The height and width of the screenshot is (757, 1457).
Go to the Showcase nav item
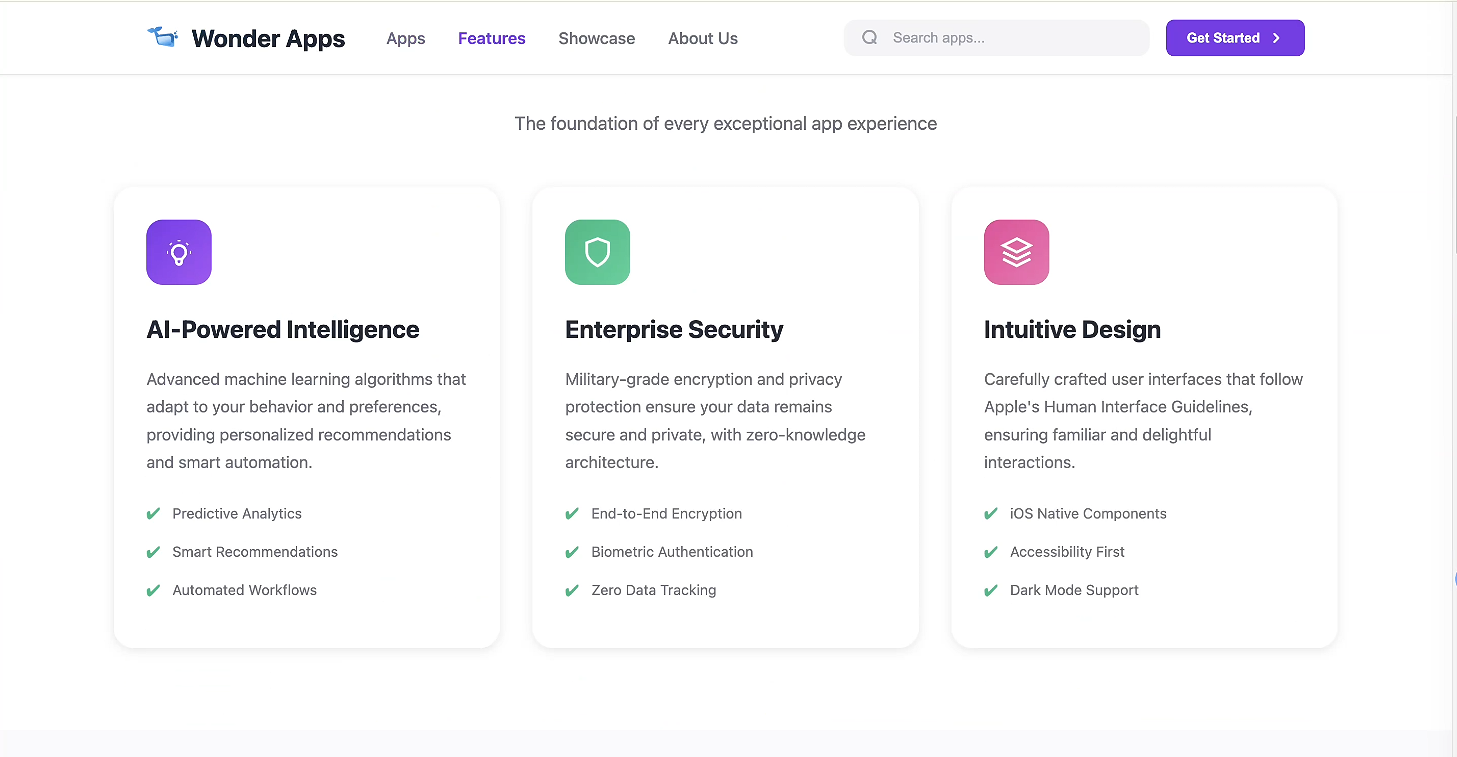click(x=597, y=38)
